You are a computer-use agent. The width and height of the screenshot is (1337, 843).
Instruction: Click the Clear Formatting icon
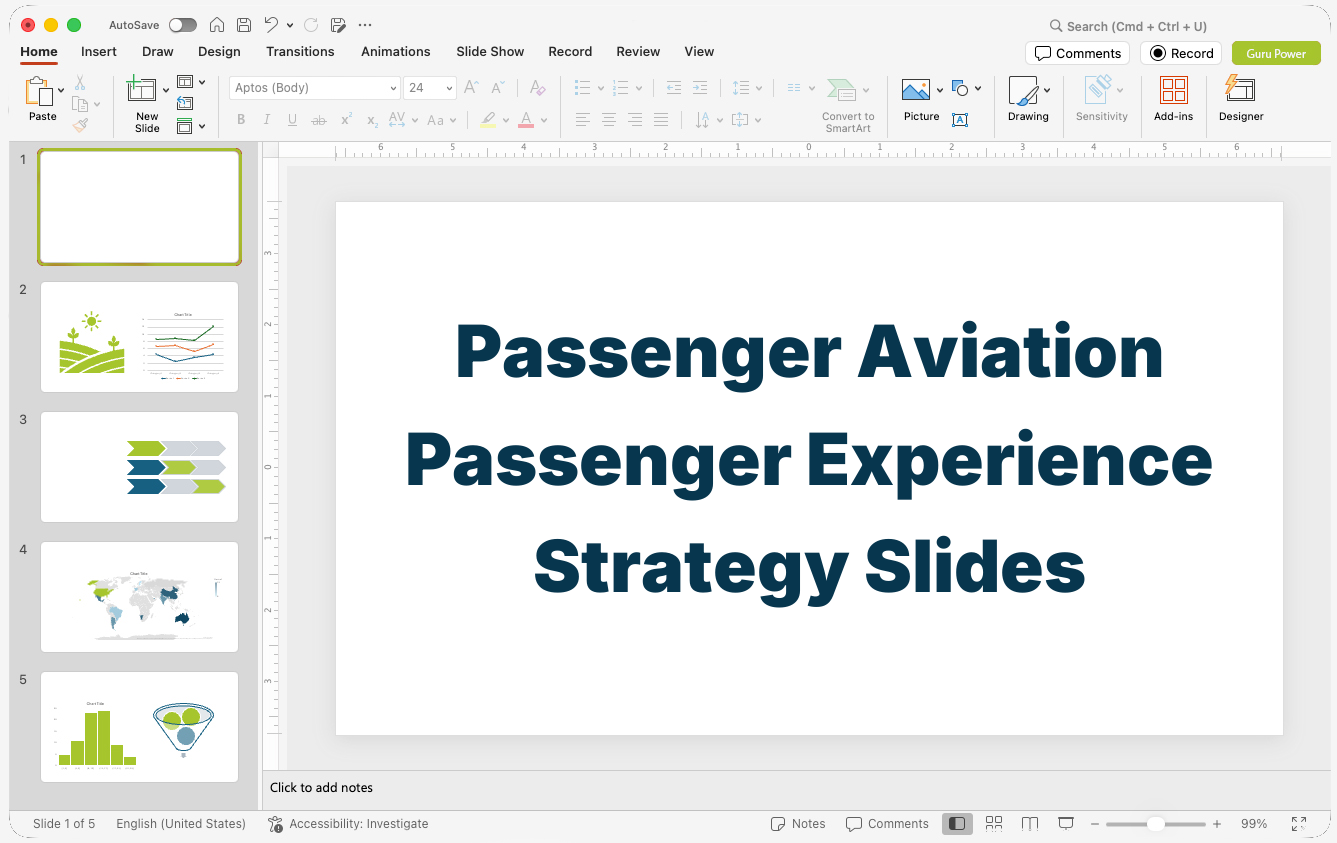pos(538,88)
